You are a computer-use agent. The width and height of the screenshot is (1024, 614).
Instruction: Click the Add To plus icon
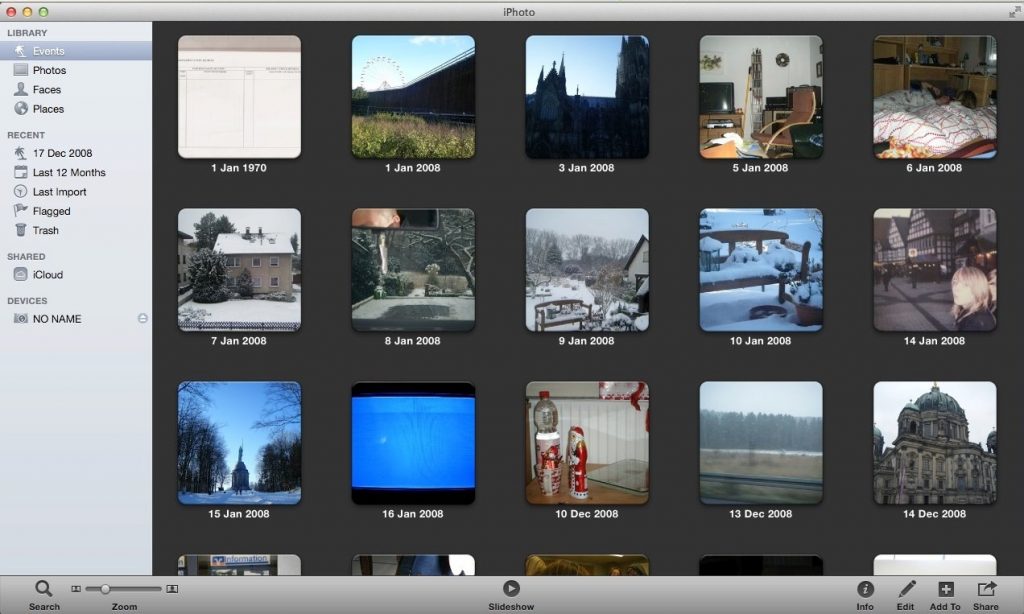(946, 589)
